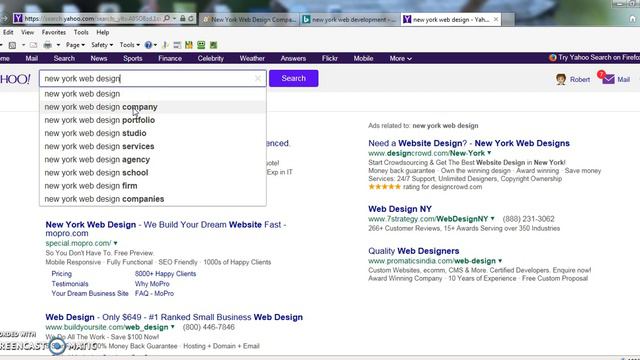Viewport: 640px width, 360px height.
Task: Select suggestion 'new york web design school'
Action: (x=153, y=173)
